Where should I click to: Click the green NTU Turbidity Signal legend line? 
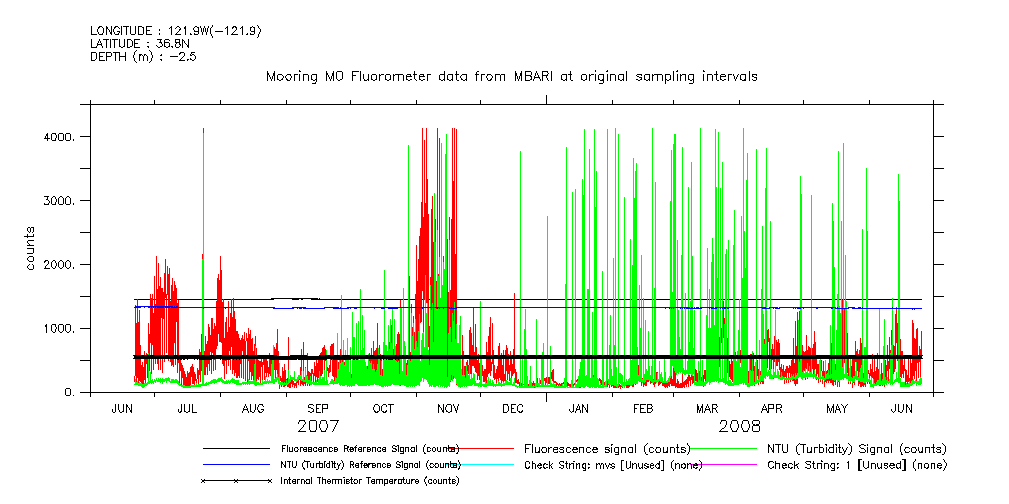click(x=726, y=449)
